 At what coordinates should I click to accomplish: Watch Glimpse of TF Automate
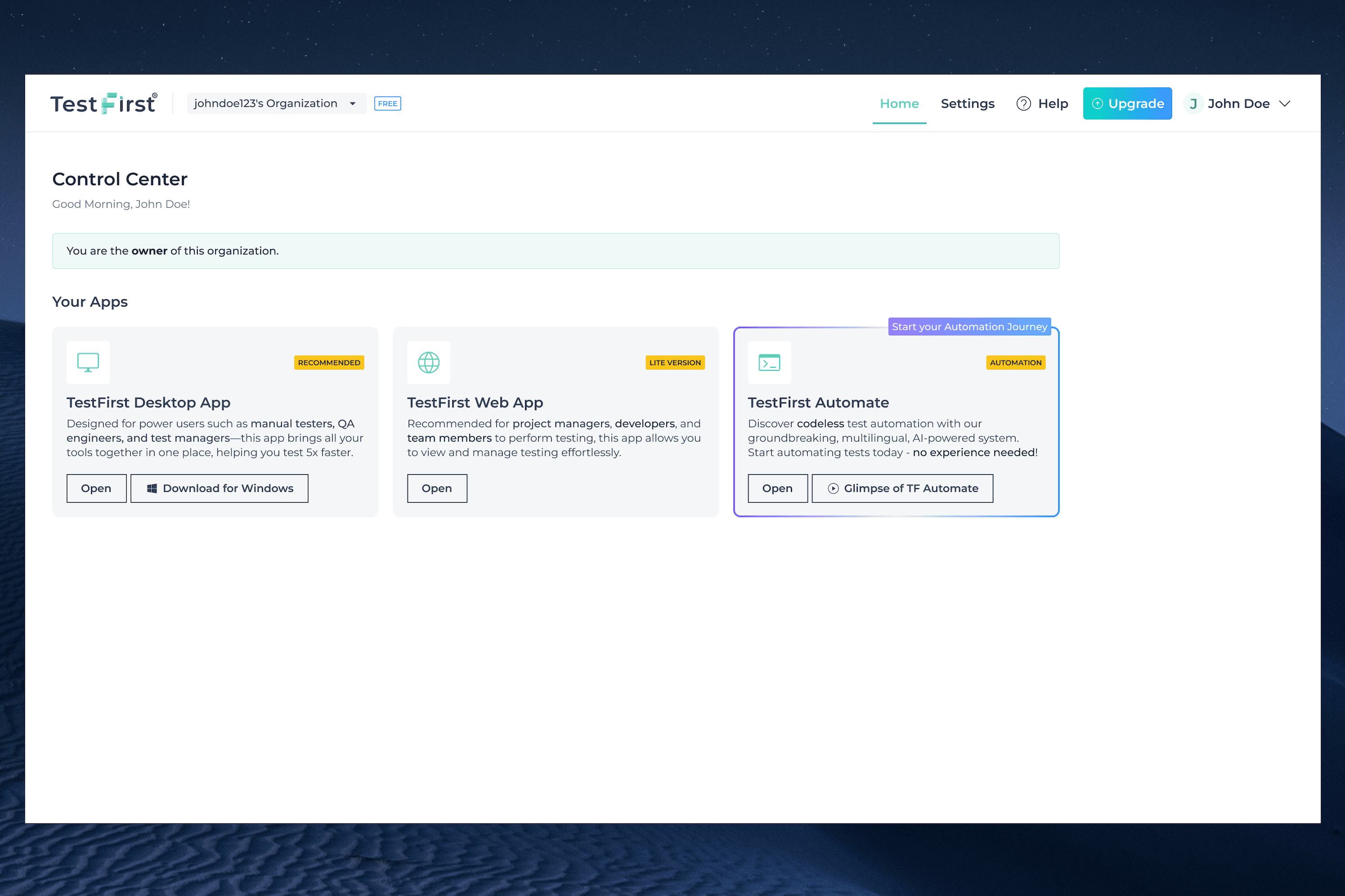click(x=902, y=488)
